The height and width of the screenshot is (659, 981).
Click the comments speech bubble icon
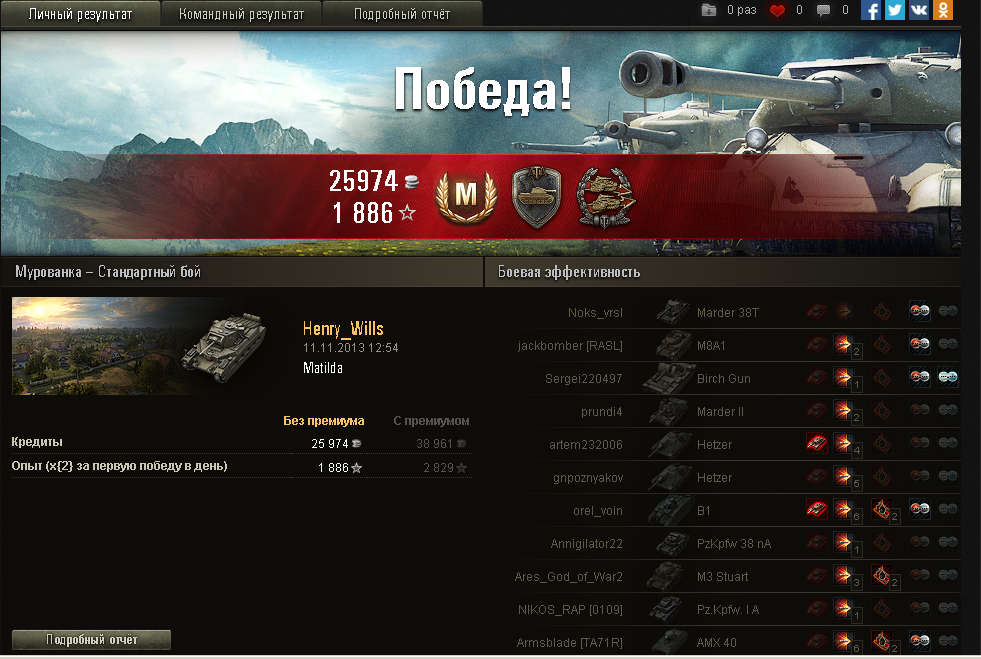823,11
